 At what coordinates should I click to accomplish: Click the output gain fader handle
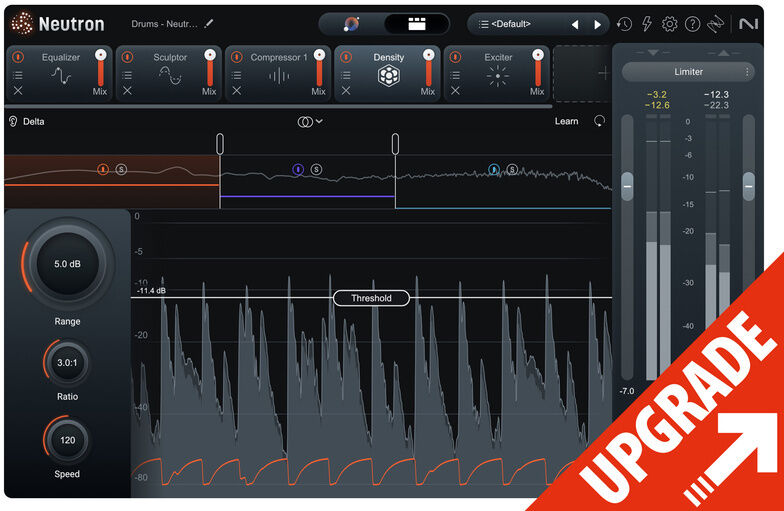click(x=748, y=186)
